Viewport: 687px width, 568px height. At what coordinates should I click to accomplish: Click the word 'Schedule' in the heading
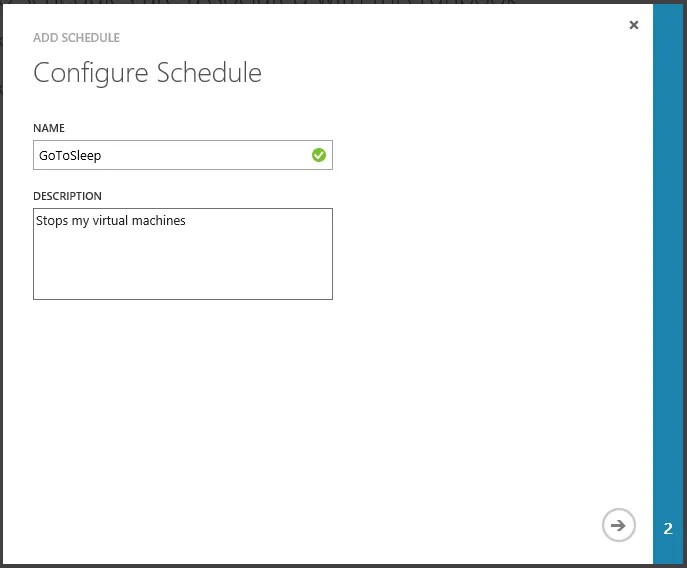tap(209, 73)
